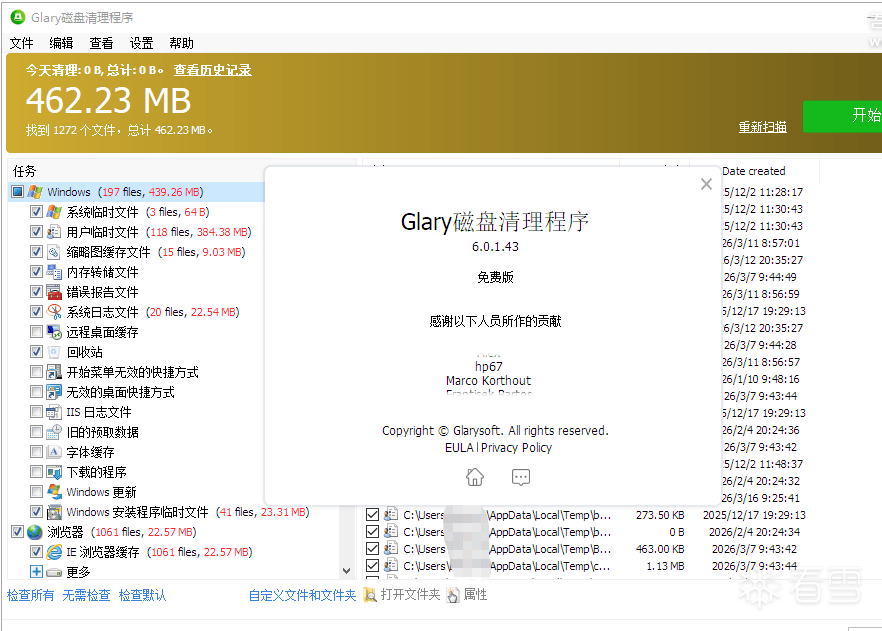Click the 系统日志文件 icon
This screenshot has height=631, width=882.
[x=54, y=312]
